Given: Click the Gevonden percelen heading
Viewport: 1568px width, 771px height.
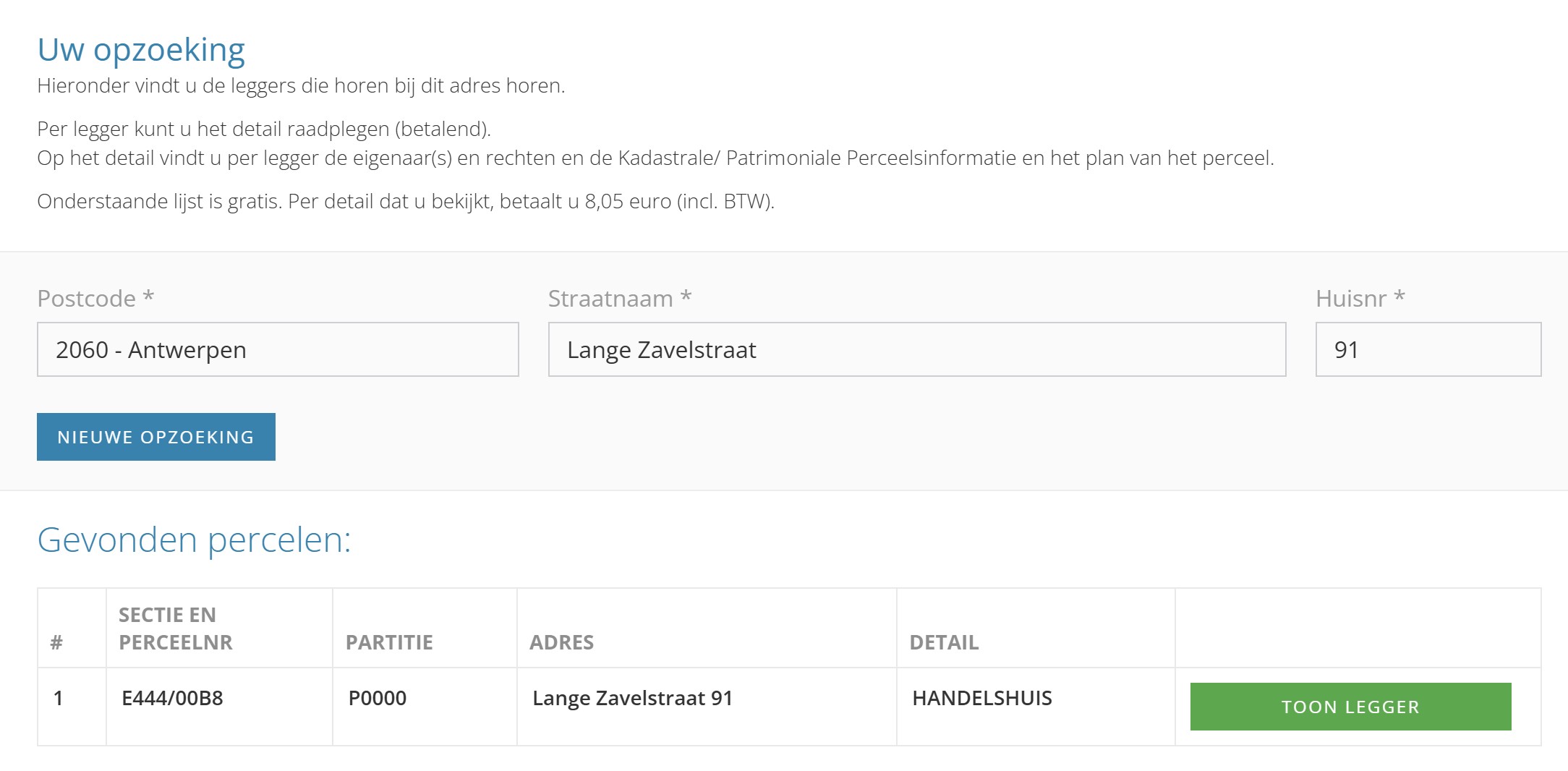Looking at the screenshot, I should 194,540.
